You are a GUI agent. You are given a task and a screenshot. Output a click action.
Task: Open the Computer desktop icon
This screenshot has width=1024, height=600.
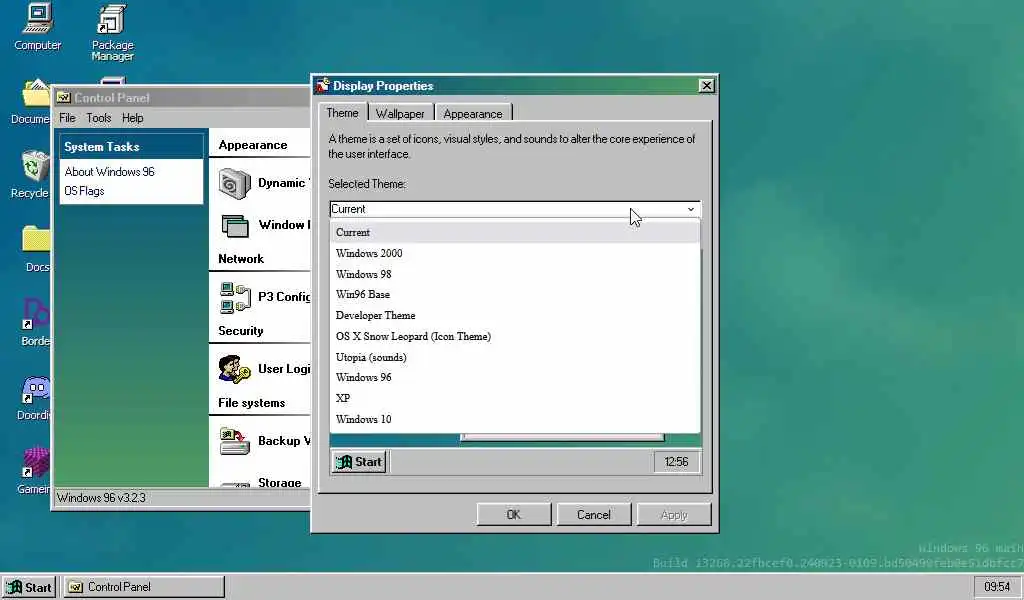pos(37,26)
